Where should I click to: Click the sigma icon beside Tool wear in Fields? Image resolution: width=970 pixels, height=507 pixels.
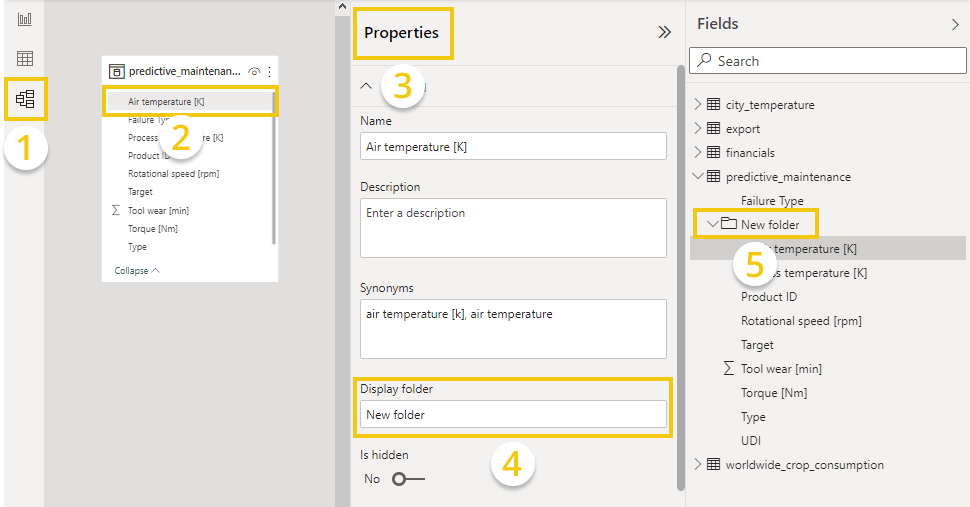coord(729,369)
